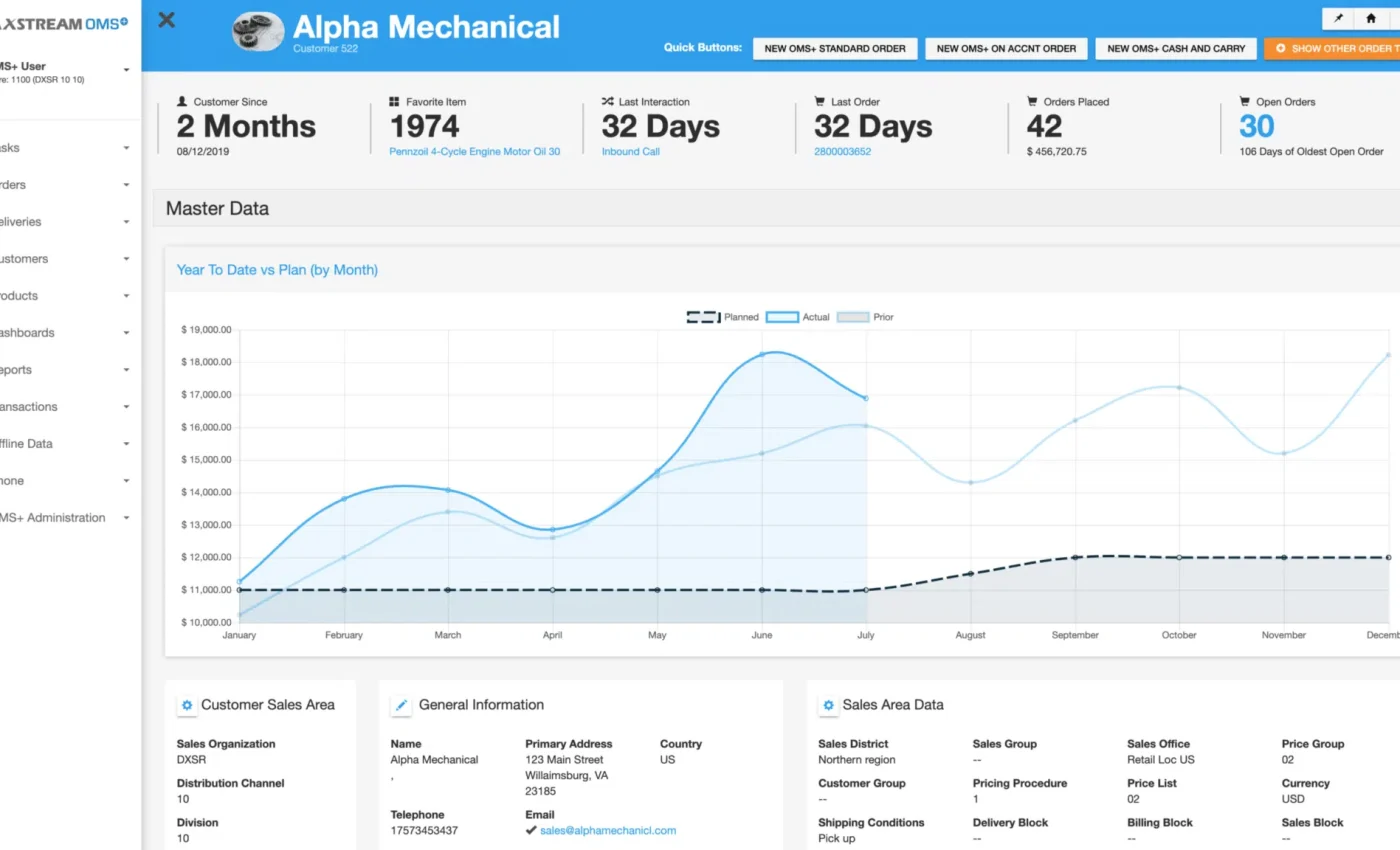
Task: Toggle the Actual series in chart legend
Action: point(798,317)
